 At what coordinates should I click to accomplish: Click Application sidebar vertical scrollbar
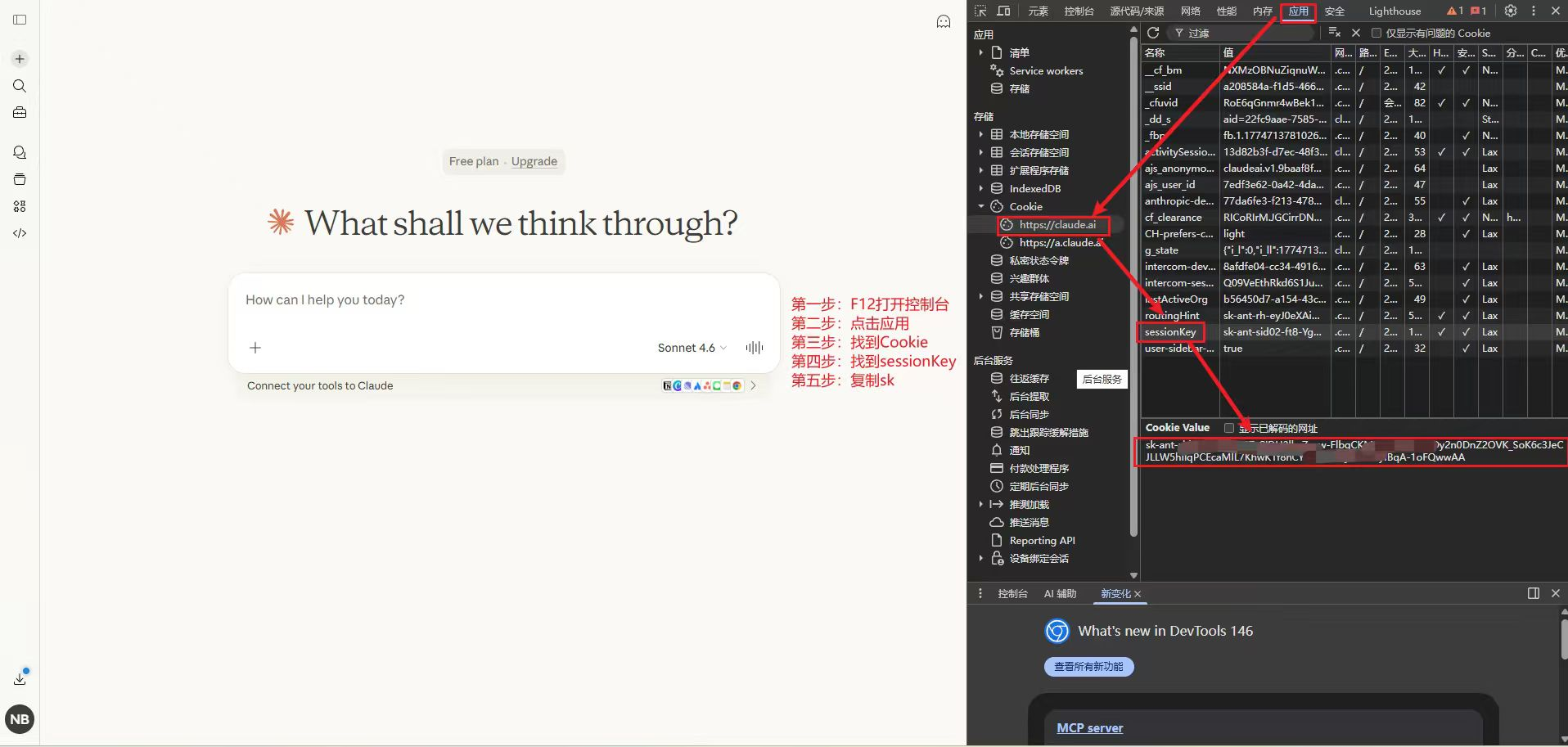1133,286
